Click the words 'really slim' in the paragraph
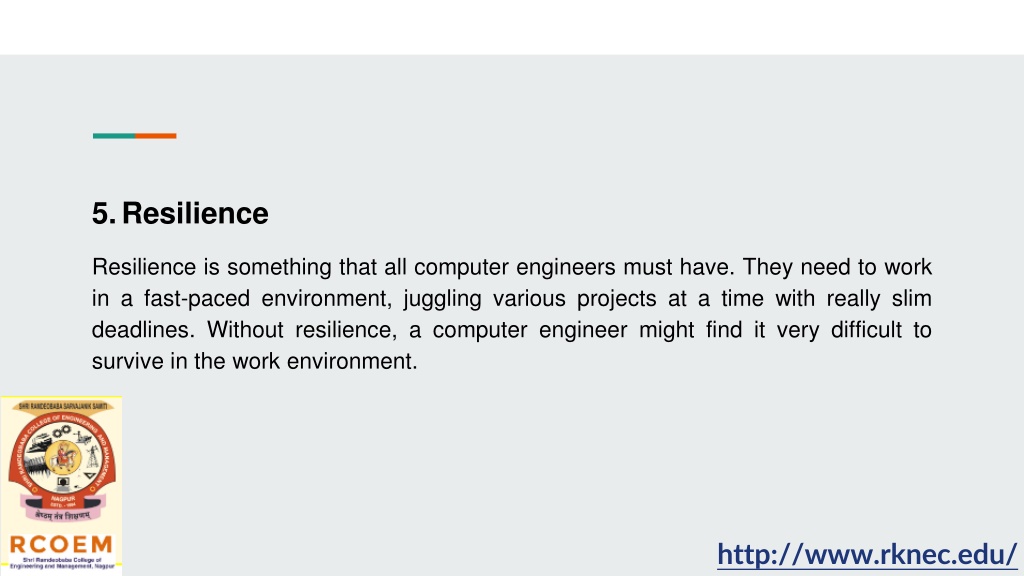Image resolution: width=1024 pixels, height=576 pixels. click(x=879, y=298)
